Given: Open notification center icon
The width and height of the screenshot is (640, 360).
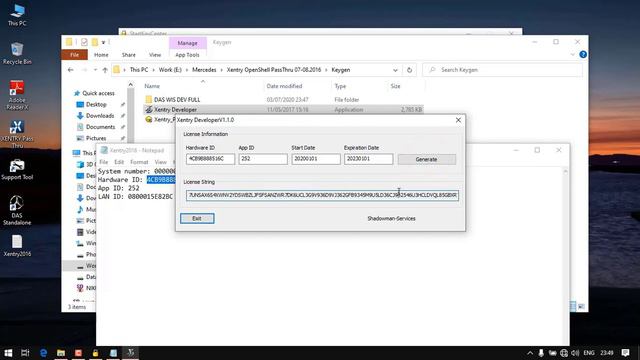Looking at the screenshot, I should 625,353.
